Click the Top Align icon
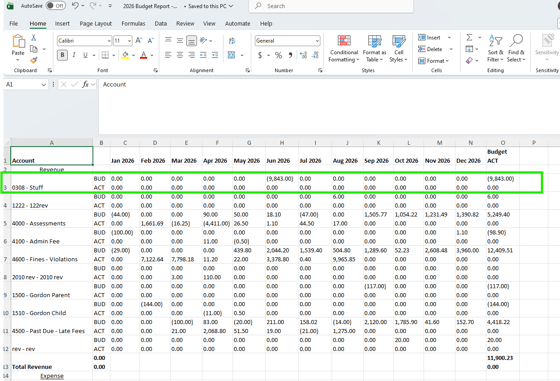560x381 pixels. [x=168, y=40]
